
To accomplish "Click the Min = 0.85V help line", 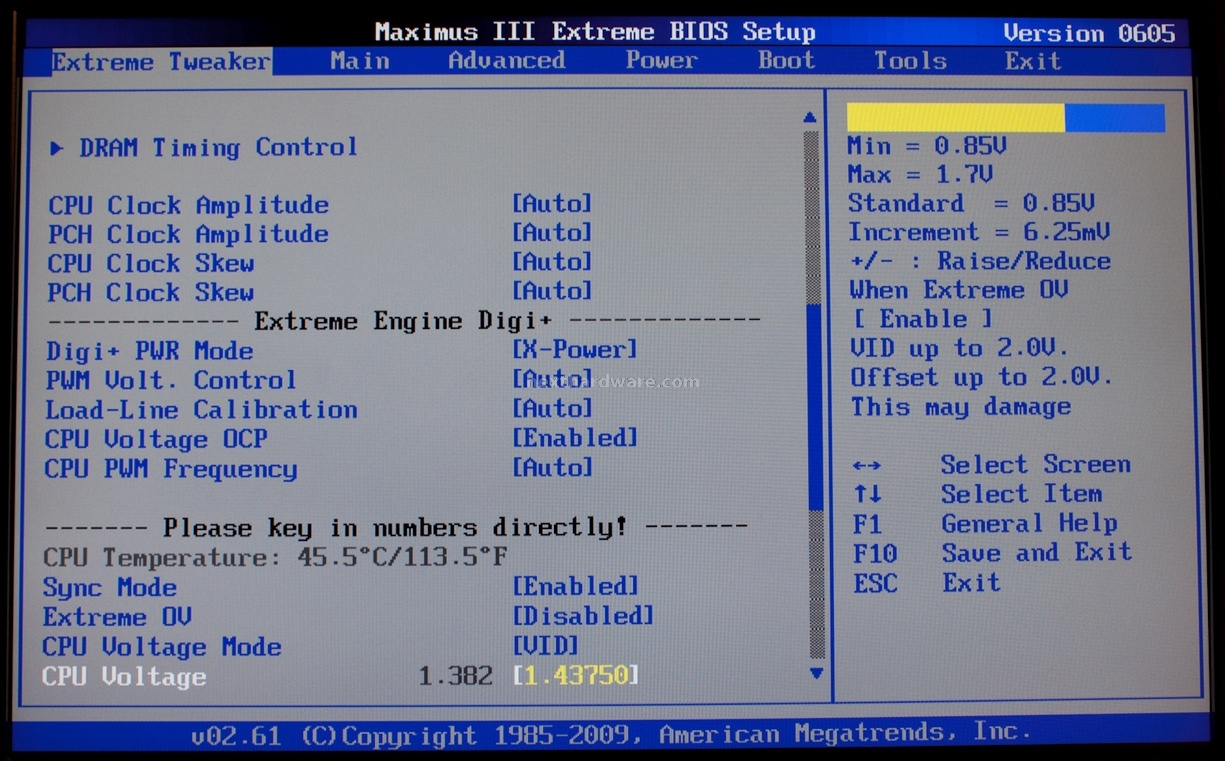I will click(927, 146).
